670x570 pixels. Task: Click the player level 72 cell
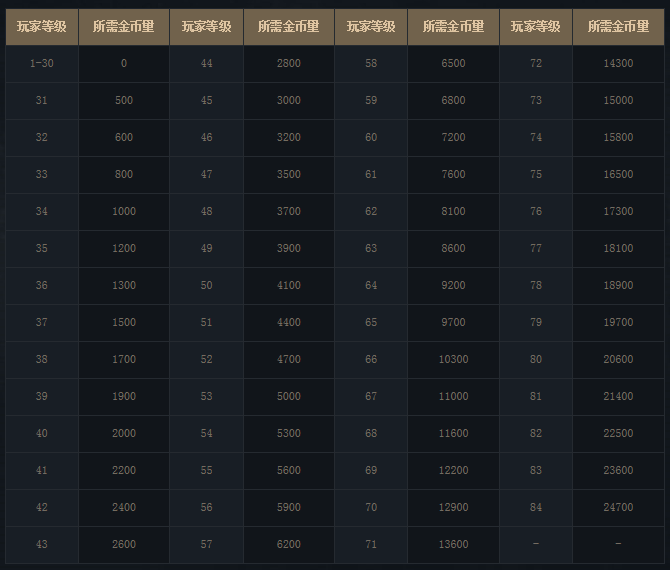pyautogui.click(x=536, y=63)
